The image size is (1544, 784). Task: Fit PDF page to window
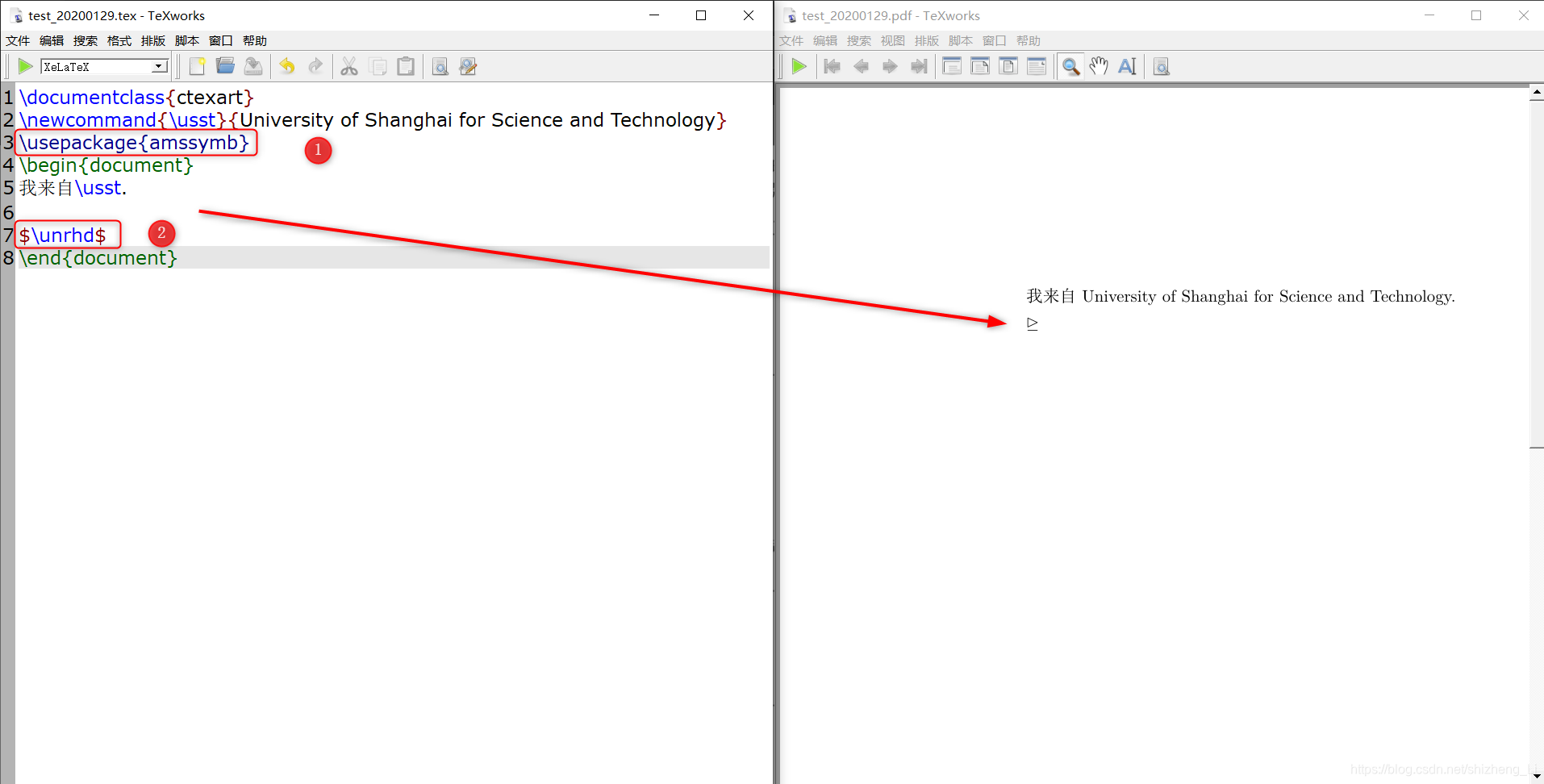(x=1008, y=66)
